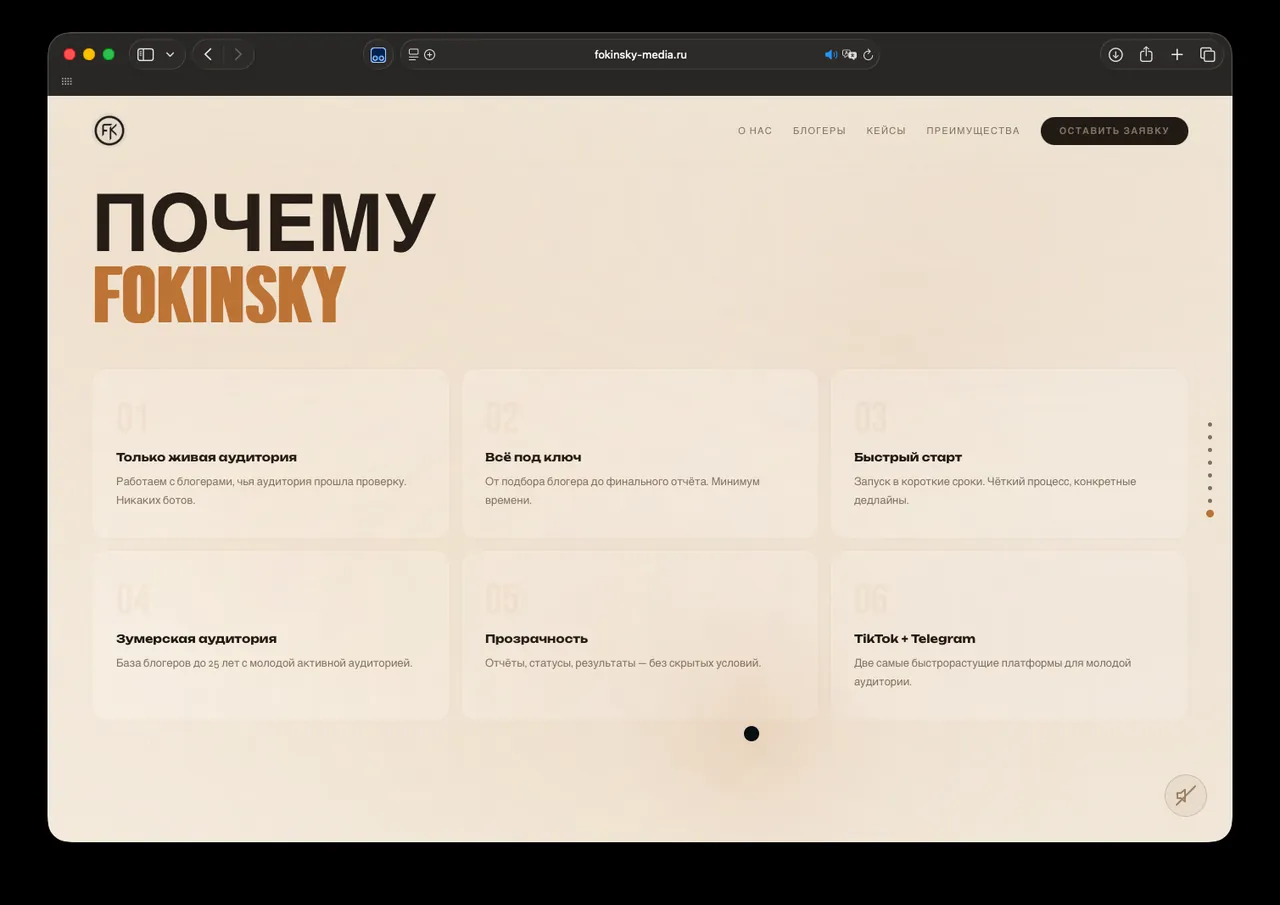Select the Всё под ключ card
The image size is (1280, 905).
click(x=640, y=454)
